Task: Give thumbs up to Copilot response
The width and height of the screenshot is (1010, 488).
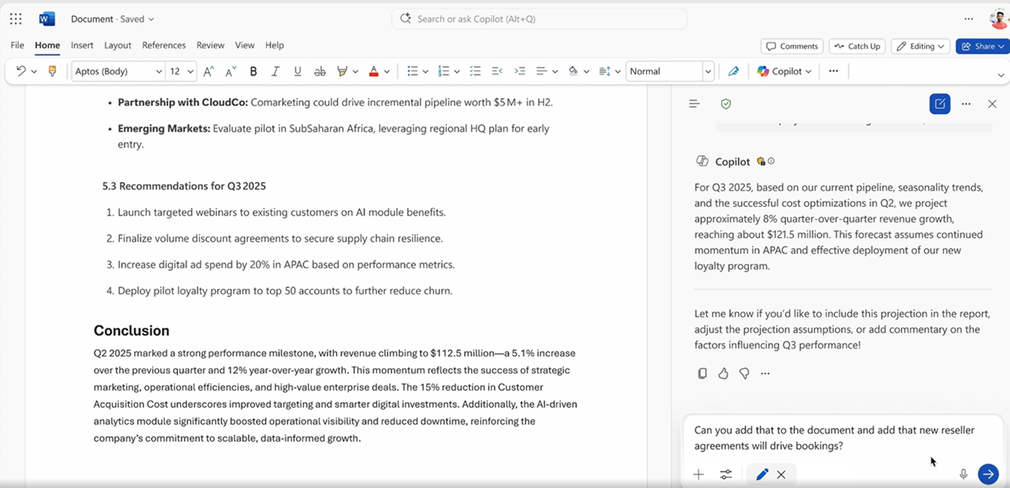Action: [x=723, y=373]
